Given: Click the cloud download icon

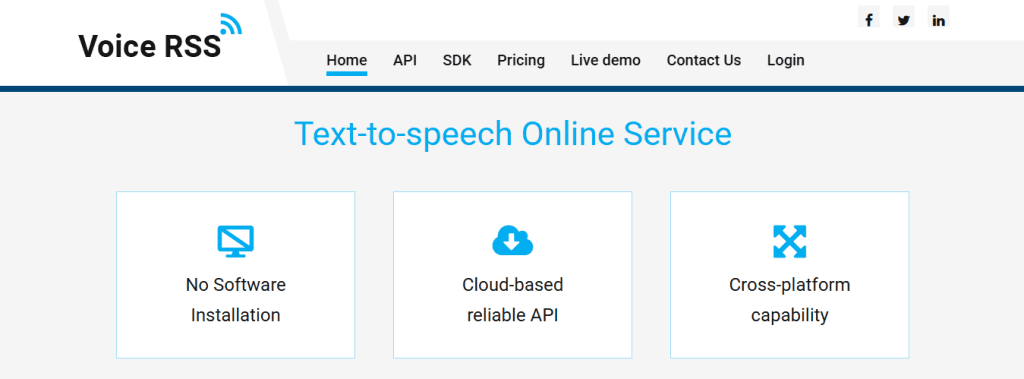Looking at the screenshot, I should tap(513, 240).
